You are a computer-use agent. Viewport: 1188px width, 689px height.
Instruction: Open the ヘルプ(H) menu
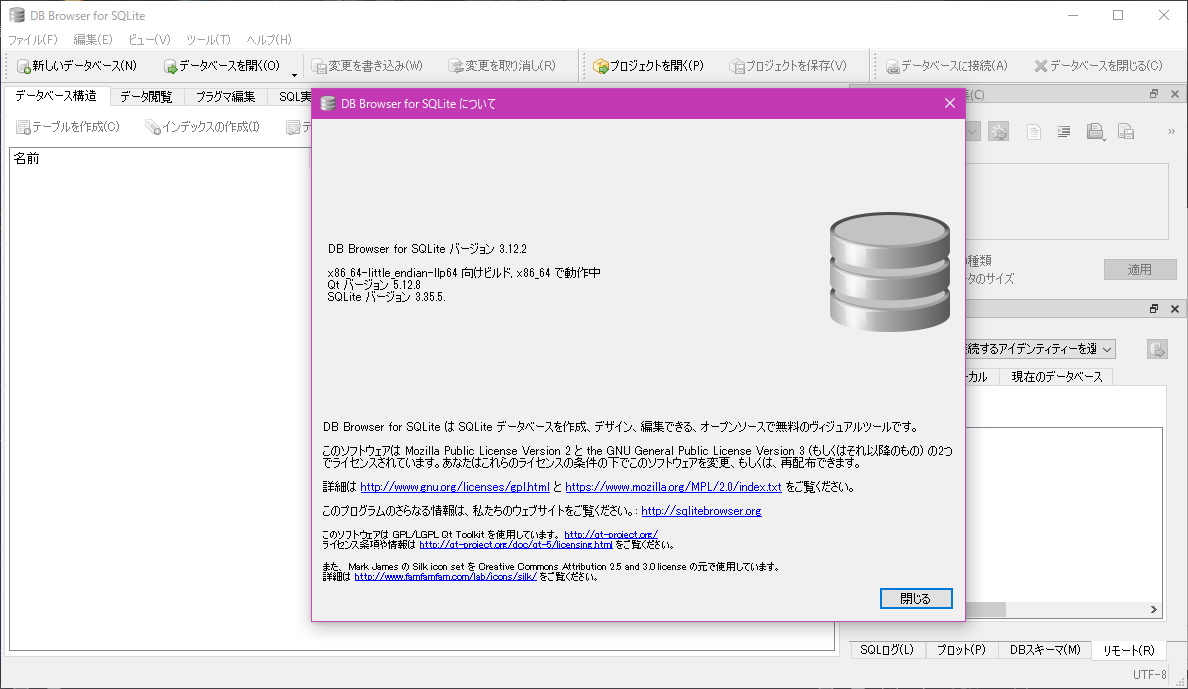click(x=269, y=39)
